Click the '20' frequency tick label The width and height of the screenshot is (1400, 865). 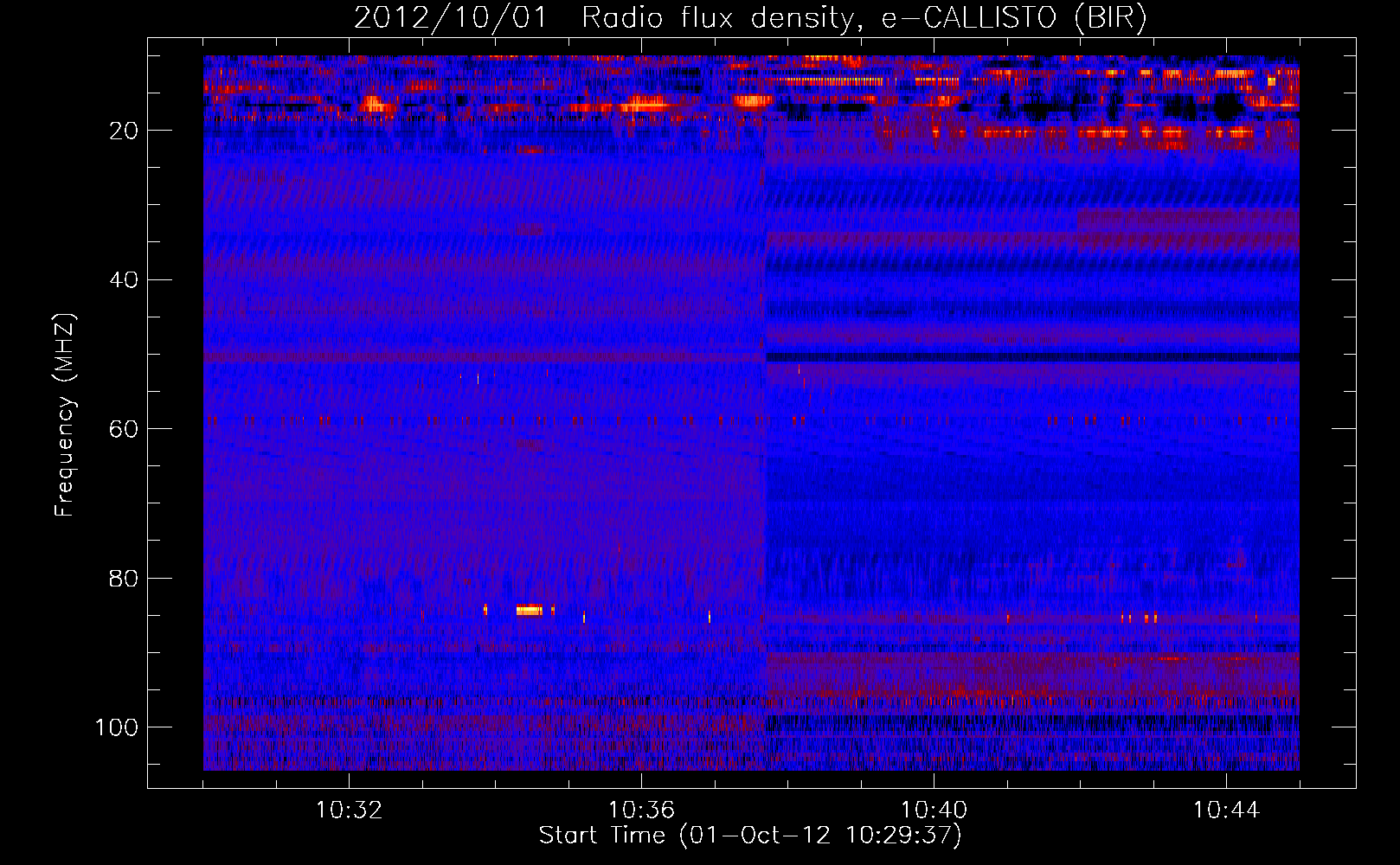[124, 131]
